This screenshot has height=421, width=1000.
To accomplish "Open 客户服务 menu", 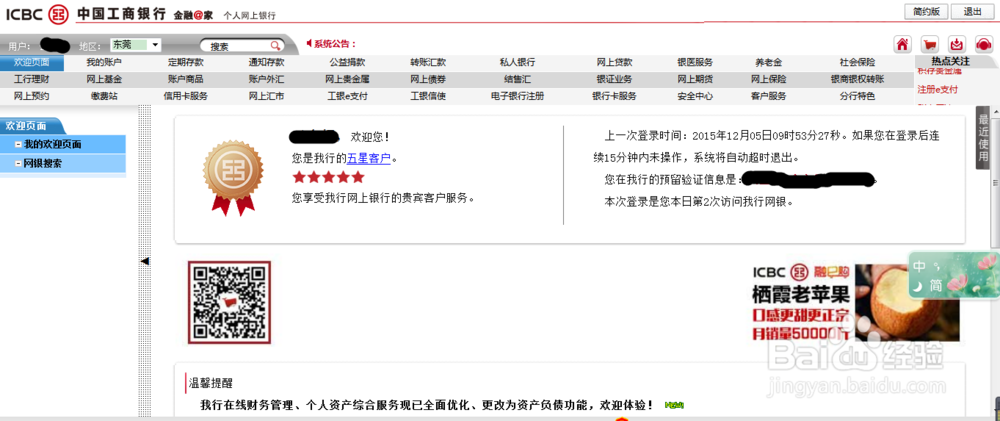I will point(768,96).
